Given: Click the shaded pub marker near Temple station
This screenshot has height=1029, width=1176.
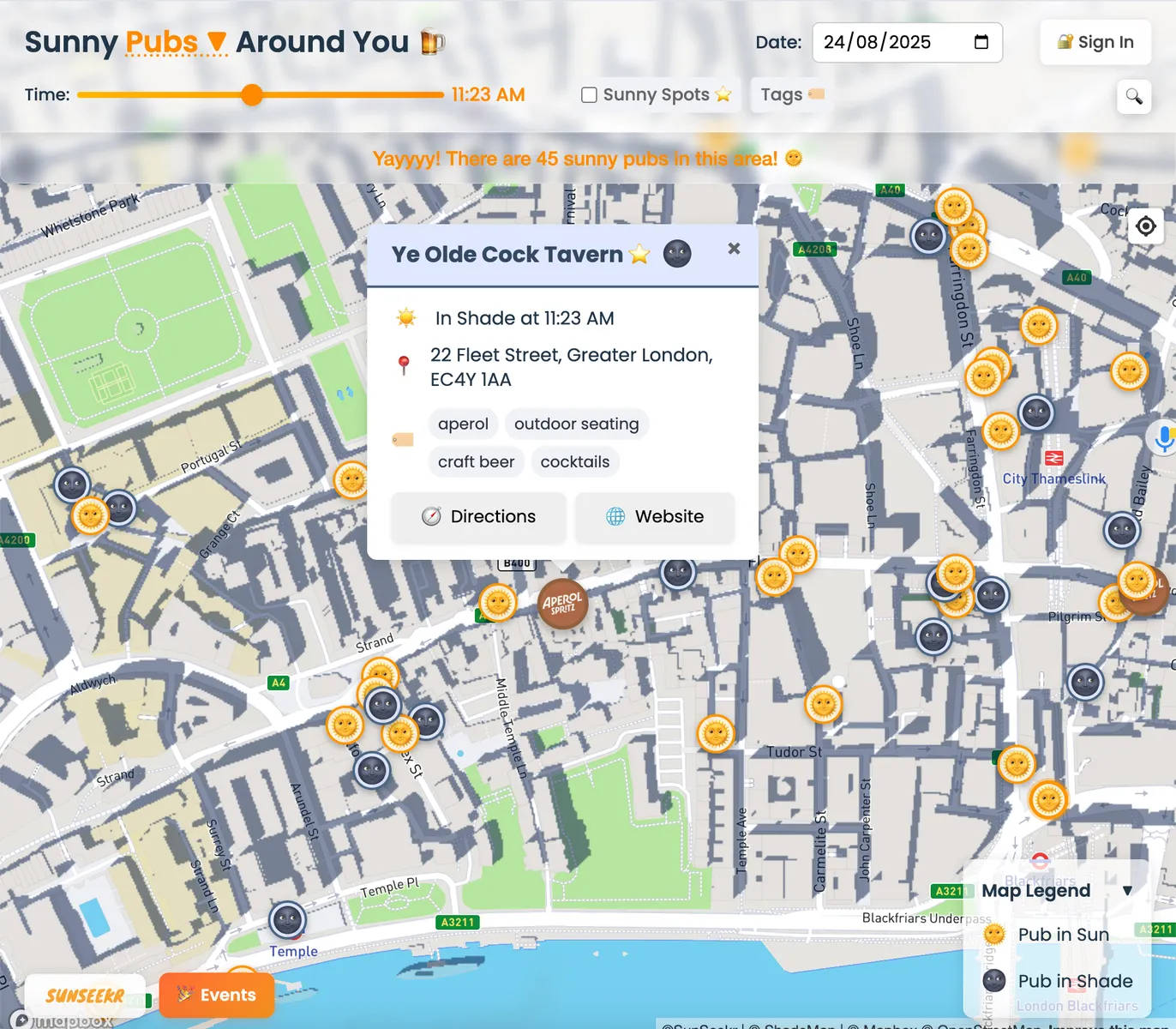Looking at the screenshot, I should pyautogui.click(x=287, y=920).
